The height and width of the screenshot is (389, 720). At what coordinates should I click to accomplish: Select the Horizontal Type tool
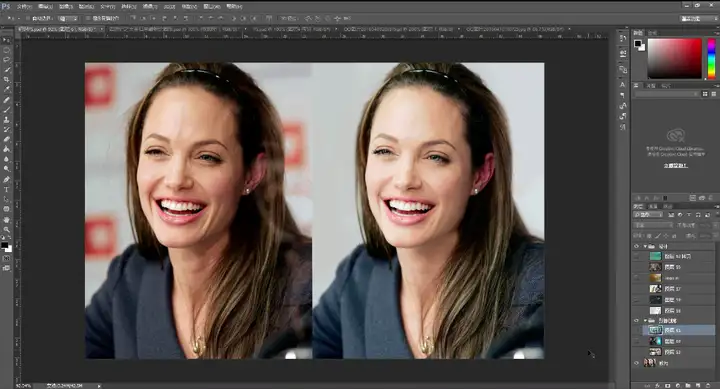pyautogui.click(x=6, y=189)
